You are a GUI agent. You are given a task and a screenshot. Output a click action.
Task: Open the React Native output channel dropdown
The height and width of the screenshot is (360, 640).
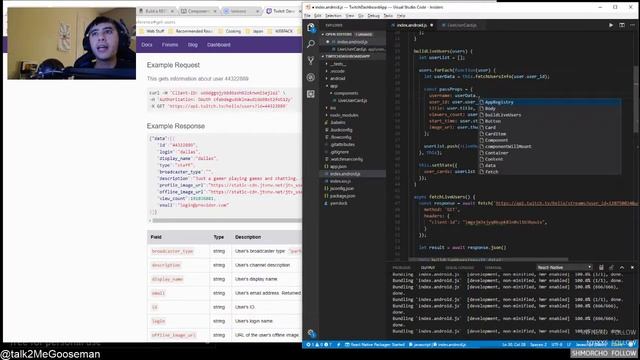coord(564,267)
